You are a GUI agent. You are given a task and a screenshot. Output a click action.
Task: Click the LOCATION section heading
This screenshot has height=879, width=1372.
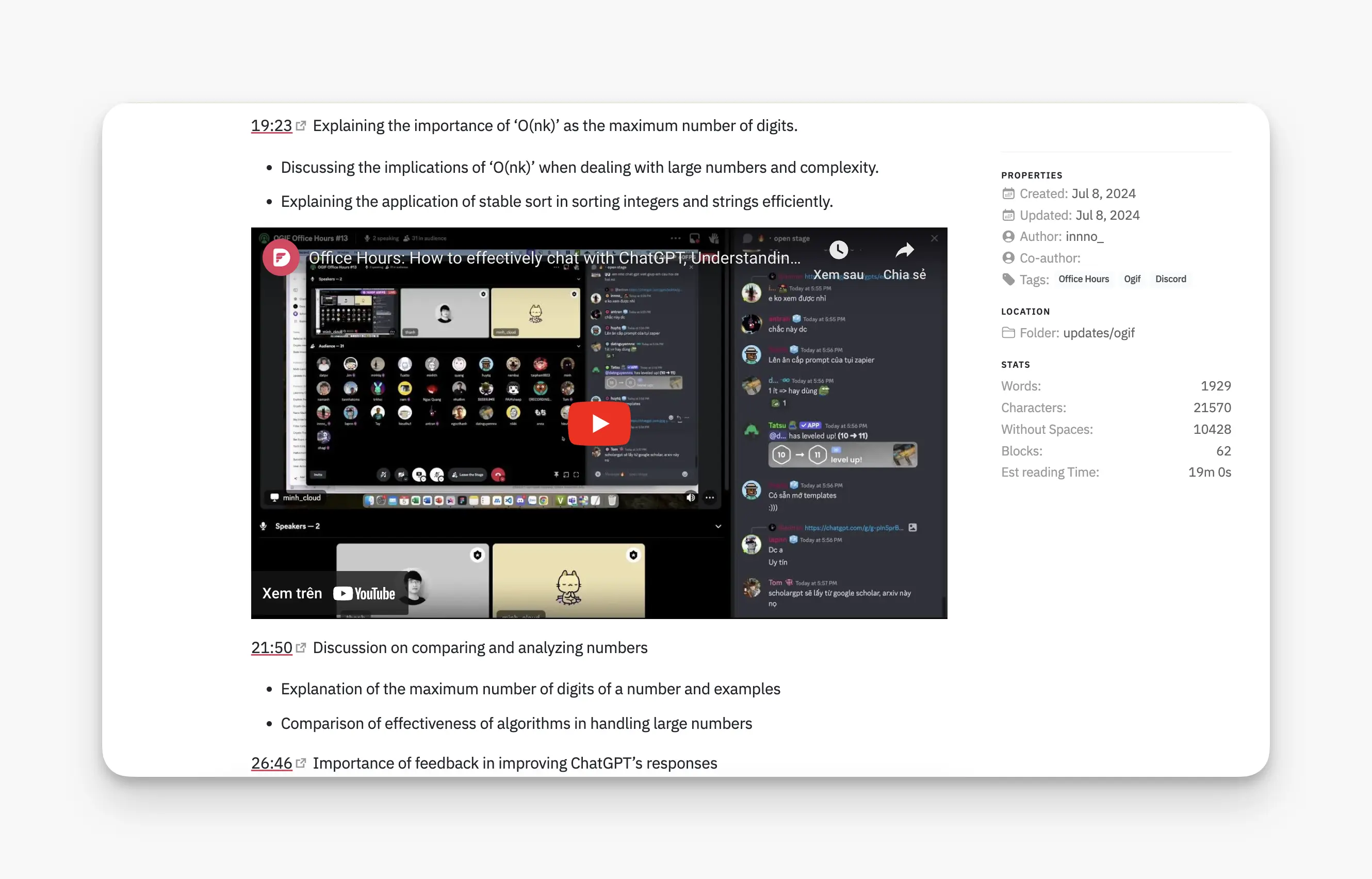pos(1025,312)
